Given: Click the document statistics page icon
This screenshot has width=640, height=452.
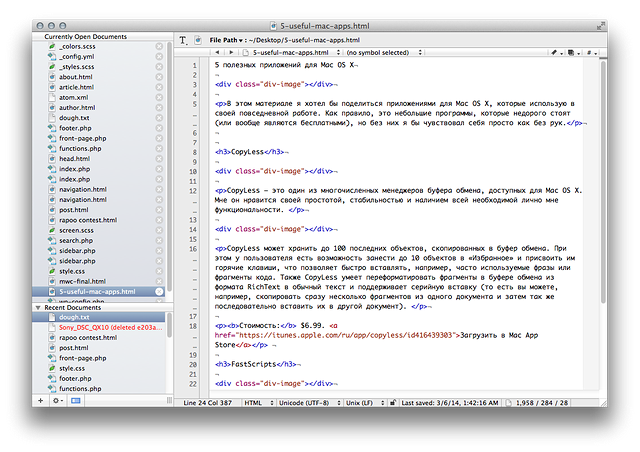Looking at the screenshot, I should click(x=509, y=403).
